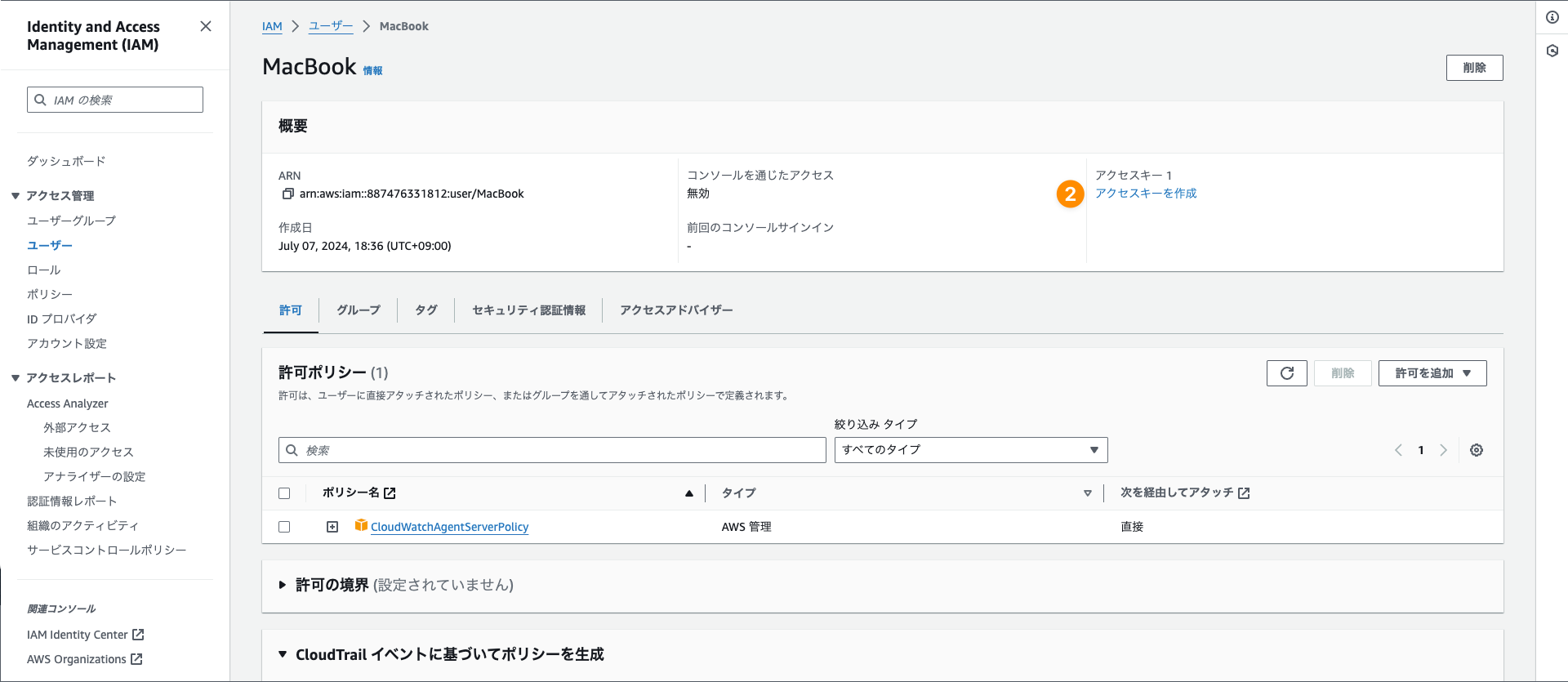Tick the select-all policies checkbox
This screenshot has height=682, width=1568.
(x=284, y=493)
